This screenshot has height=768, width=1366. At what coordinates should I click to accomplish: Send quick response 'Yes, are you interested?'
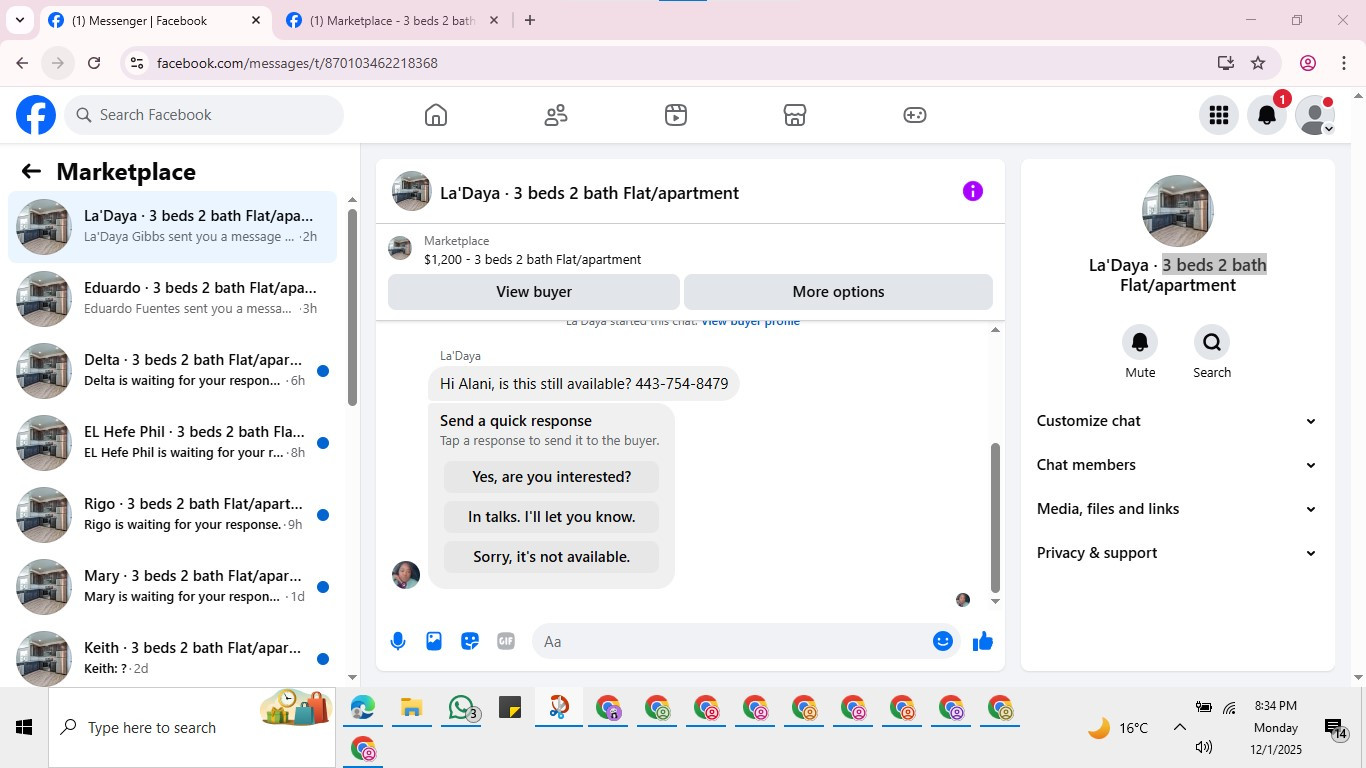coord(551,477)
